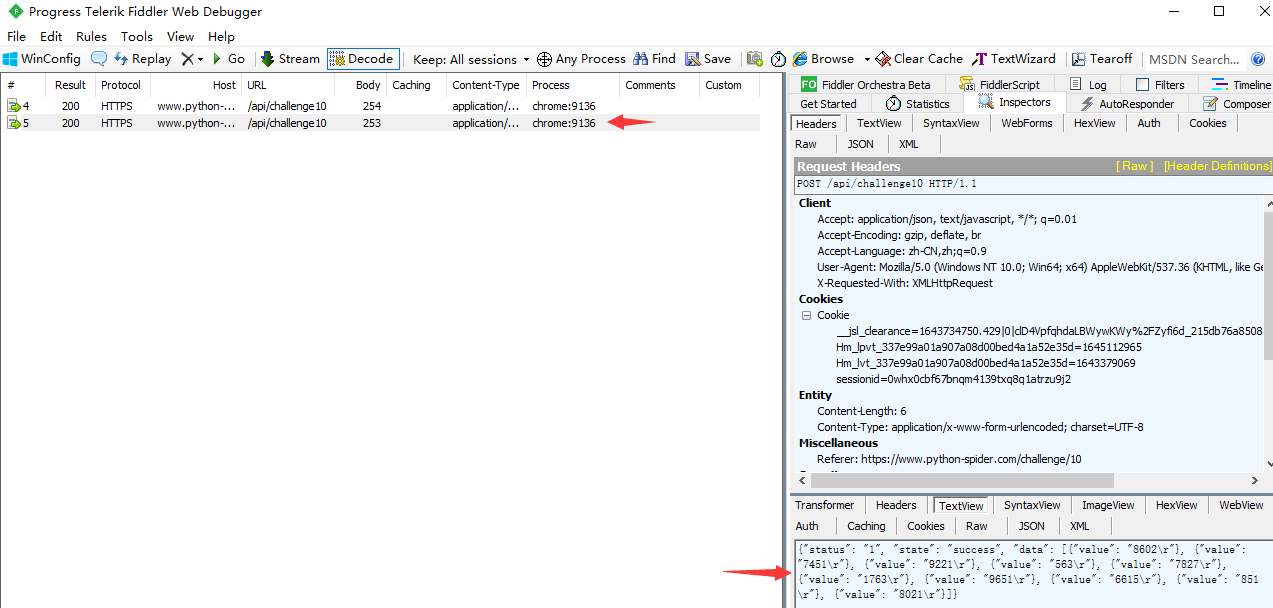Click the [Header Definitions] link
The height and width of the screenshot is (608, 1273).
pos(1217,166)
